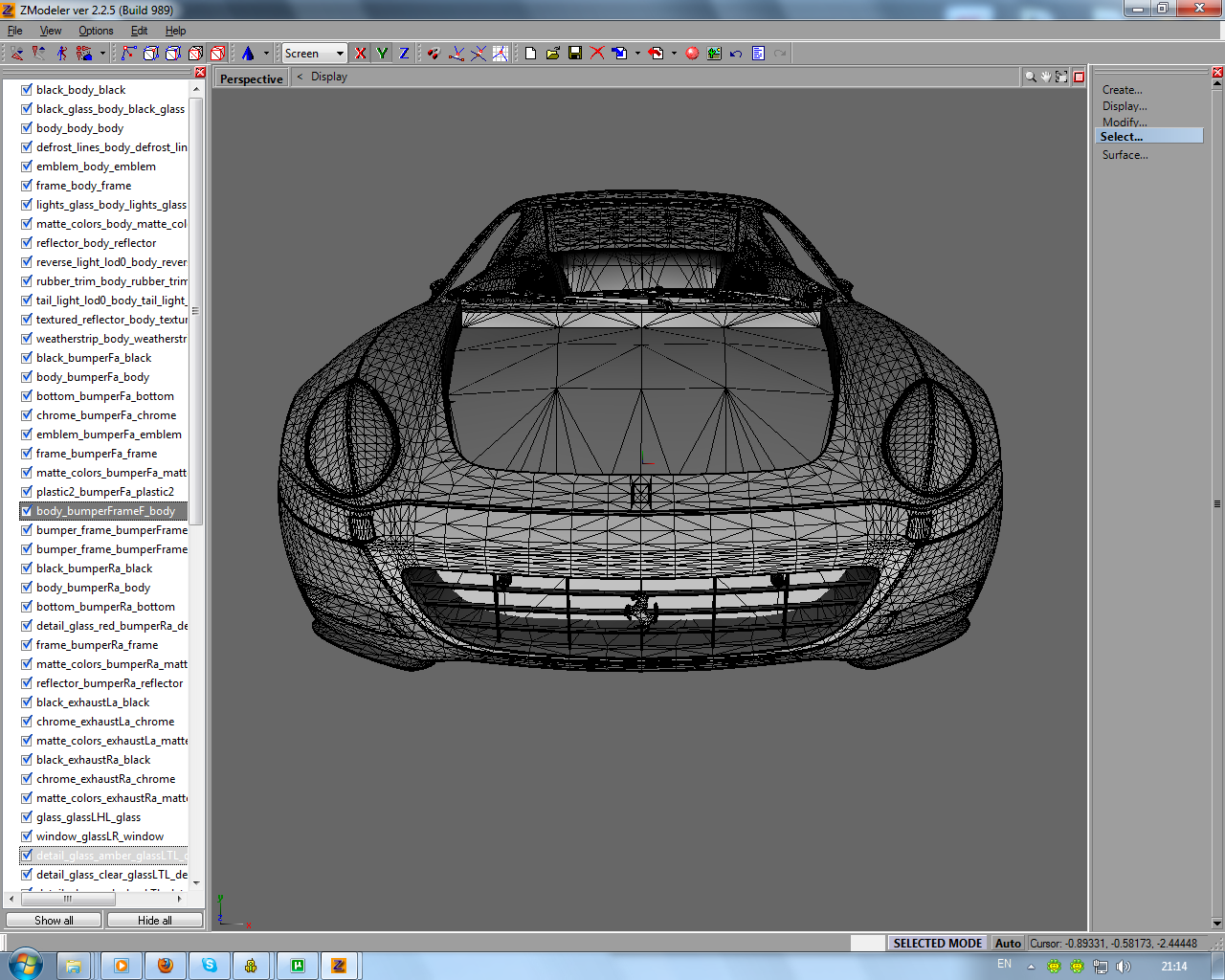Viewport: 1225px width, 980px height.
Task: Expand the Surface... command group
Action: click(x=1125, y=155)
